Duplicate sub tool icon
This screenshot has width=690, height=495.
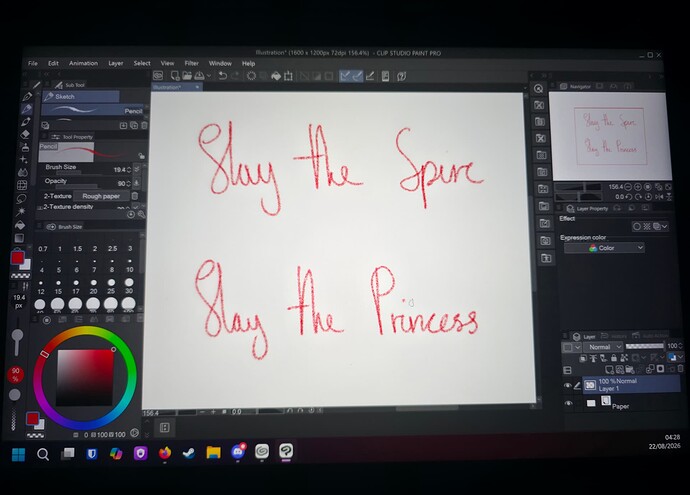click(x=134, y=125)
